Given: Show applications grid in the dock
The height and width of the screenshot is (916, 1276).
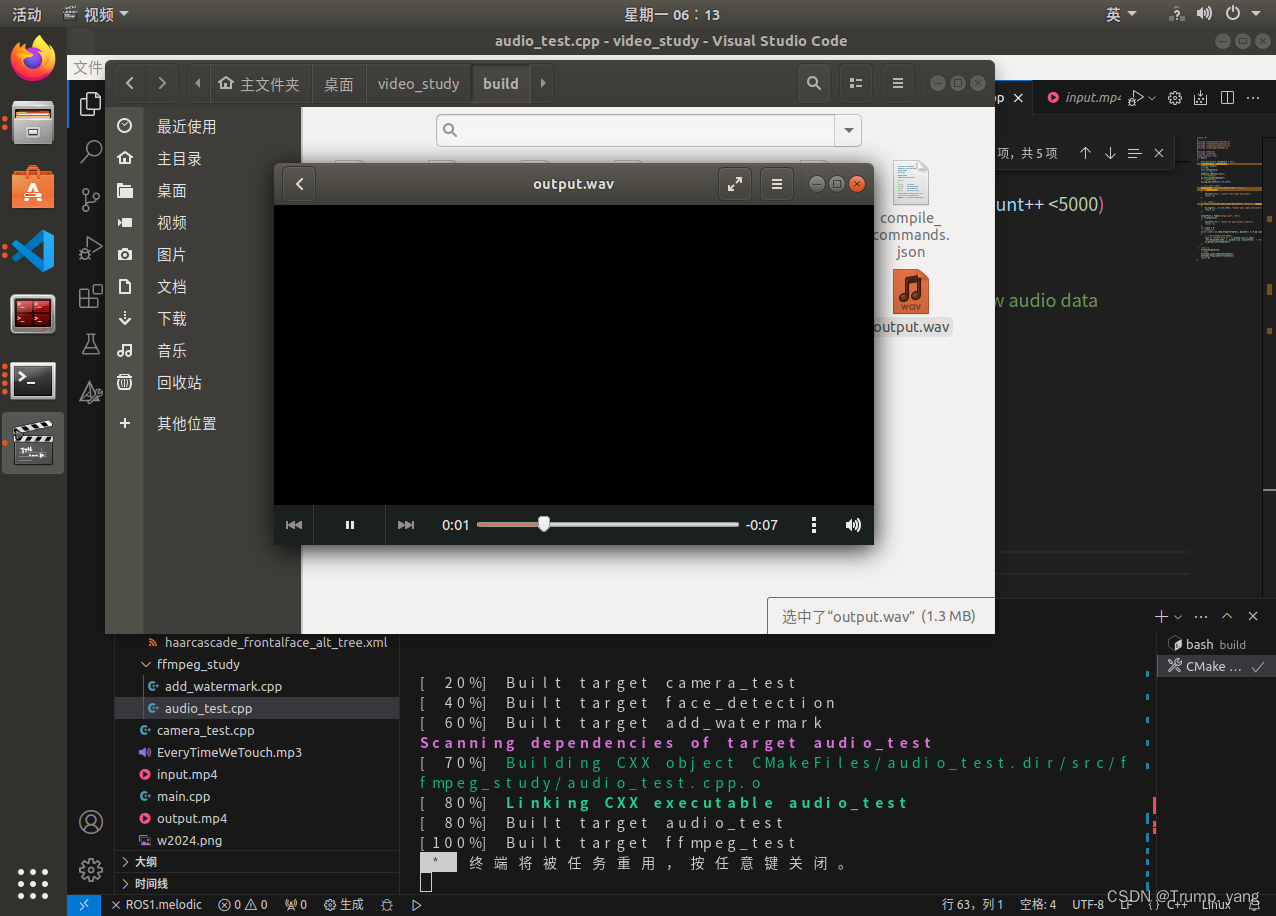Looking at the screenshot, I should click(x=33, y=883).
